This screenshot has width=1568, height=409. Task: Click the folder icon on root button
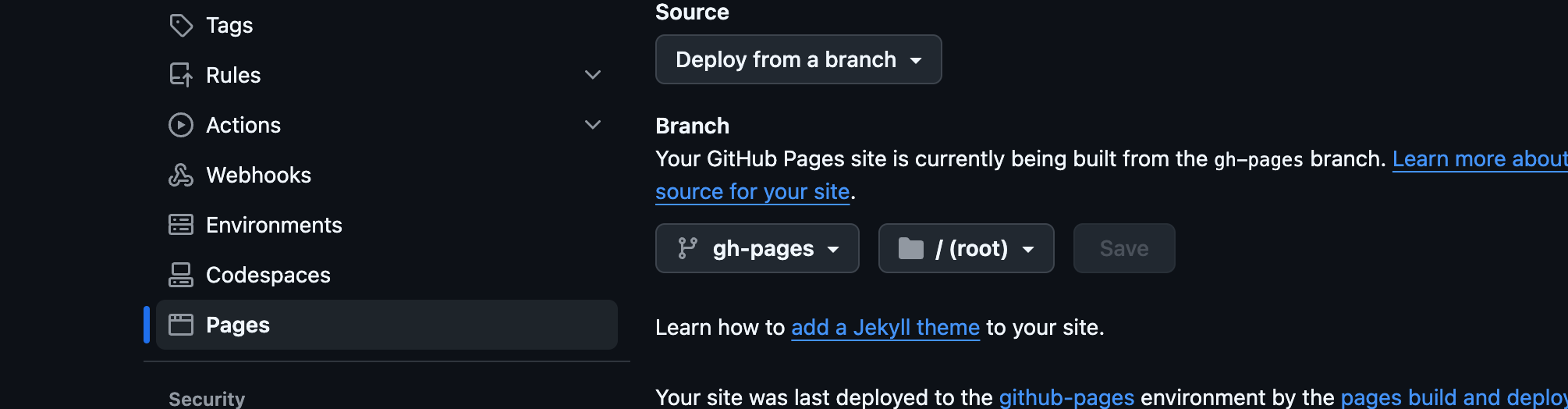click(x=910, y=248)
